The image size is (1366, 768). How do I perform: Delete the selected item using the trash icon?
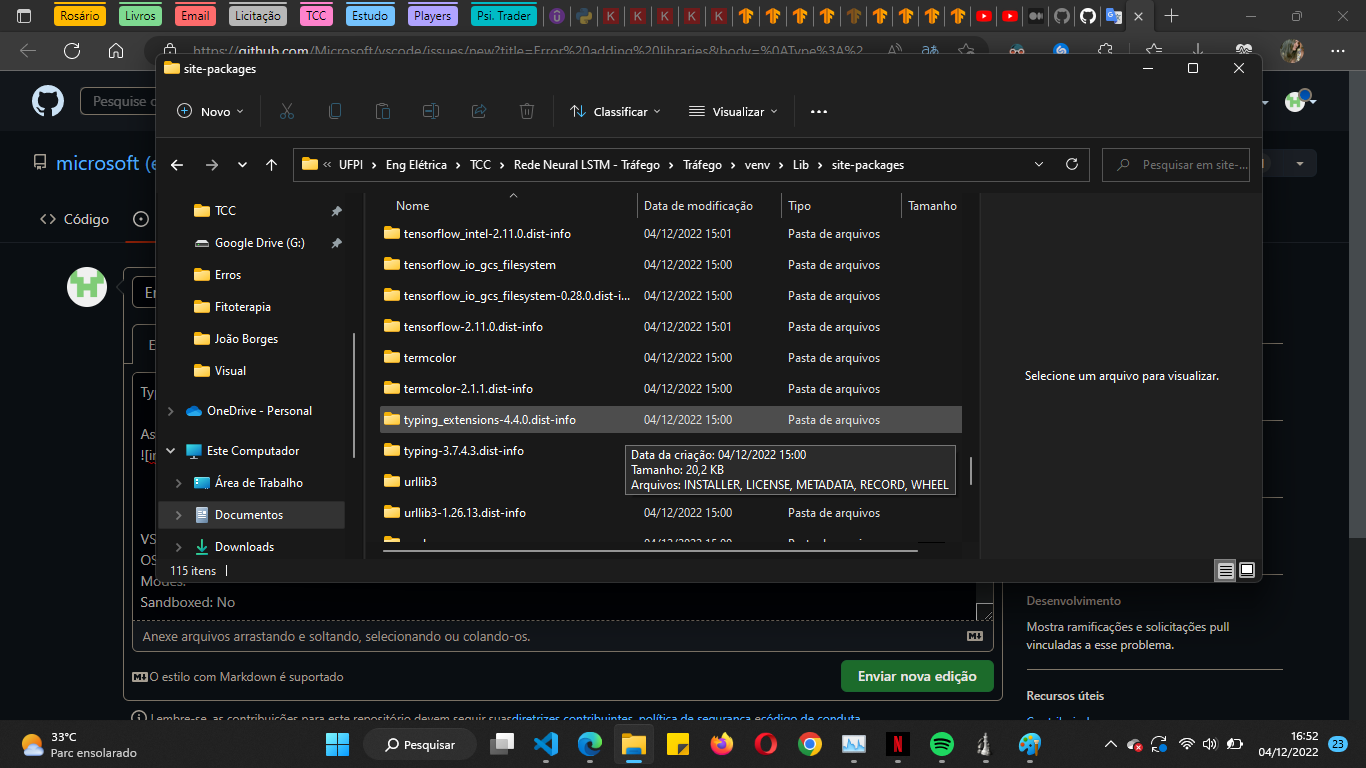pyautogui.click(x=527, y=111)
